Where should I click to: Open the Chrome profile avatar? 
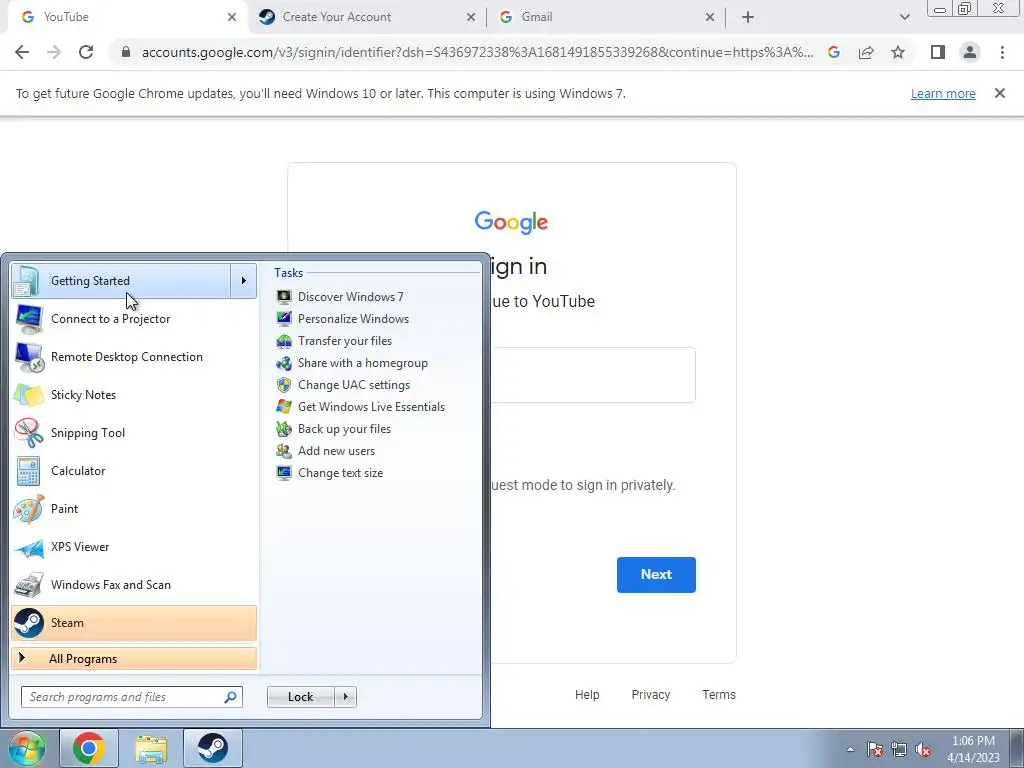[970, 52]
